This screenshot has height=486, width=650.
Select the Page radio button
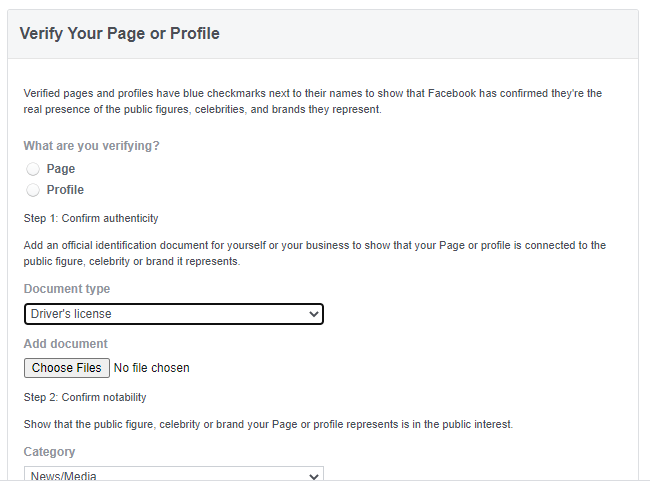pos(33,169)
